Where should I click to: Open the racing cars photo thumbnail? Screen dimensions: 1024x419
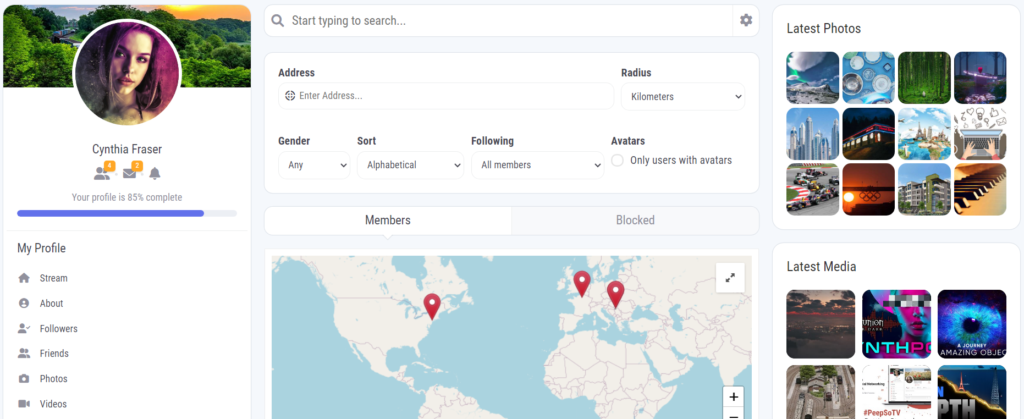[x=812, y=189]
